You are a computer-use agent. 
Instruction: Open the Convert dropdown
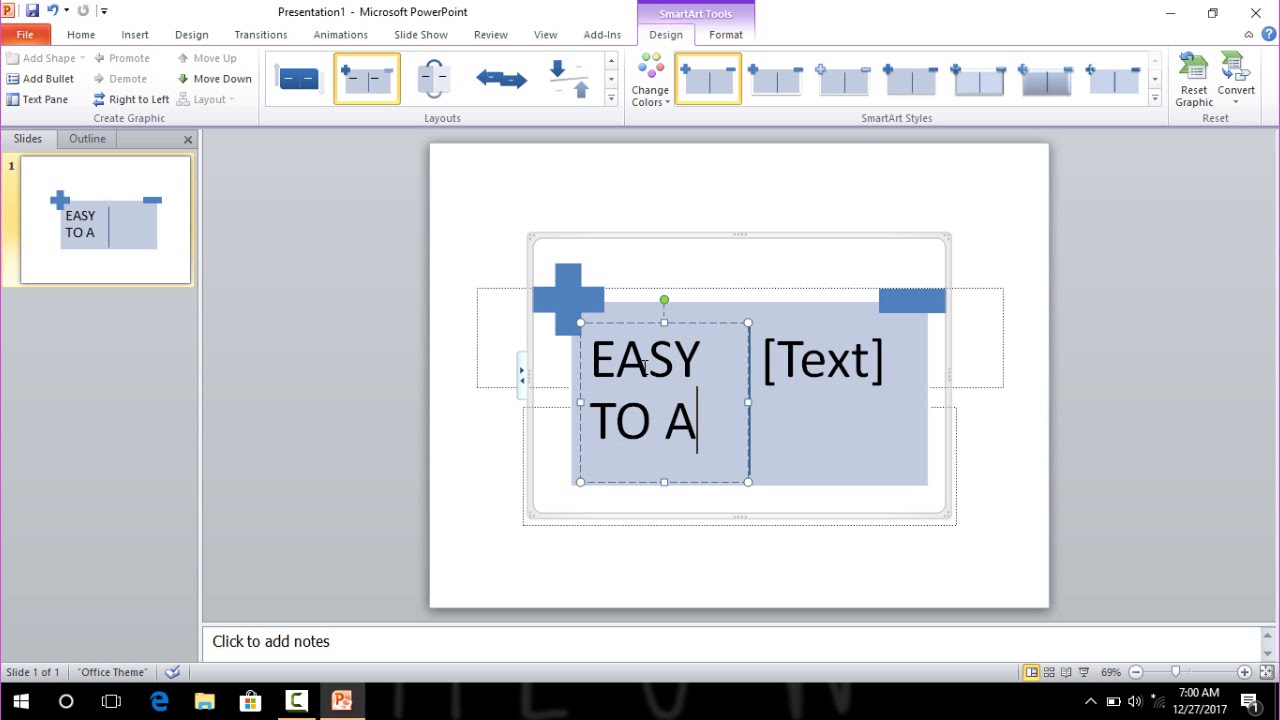(1236, 81)
